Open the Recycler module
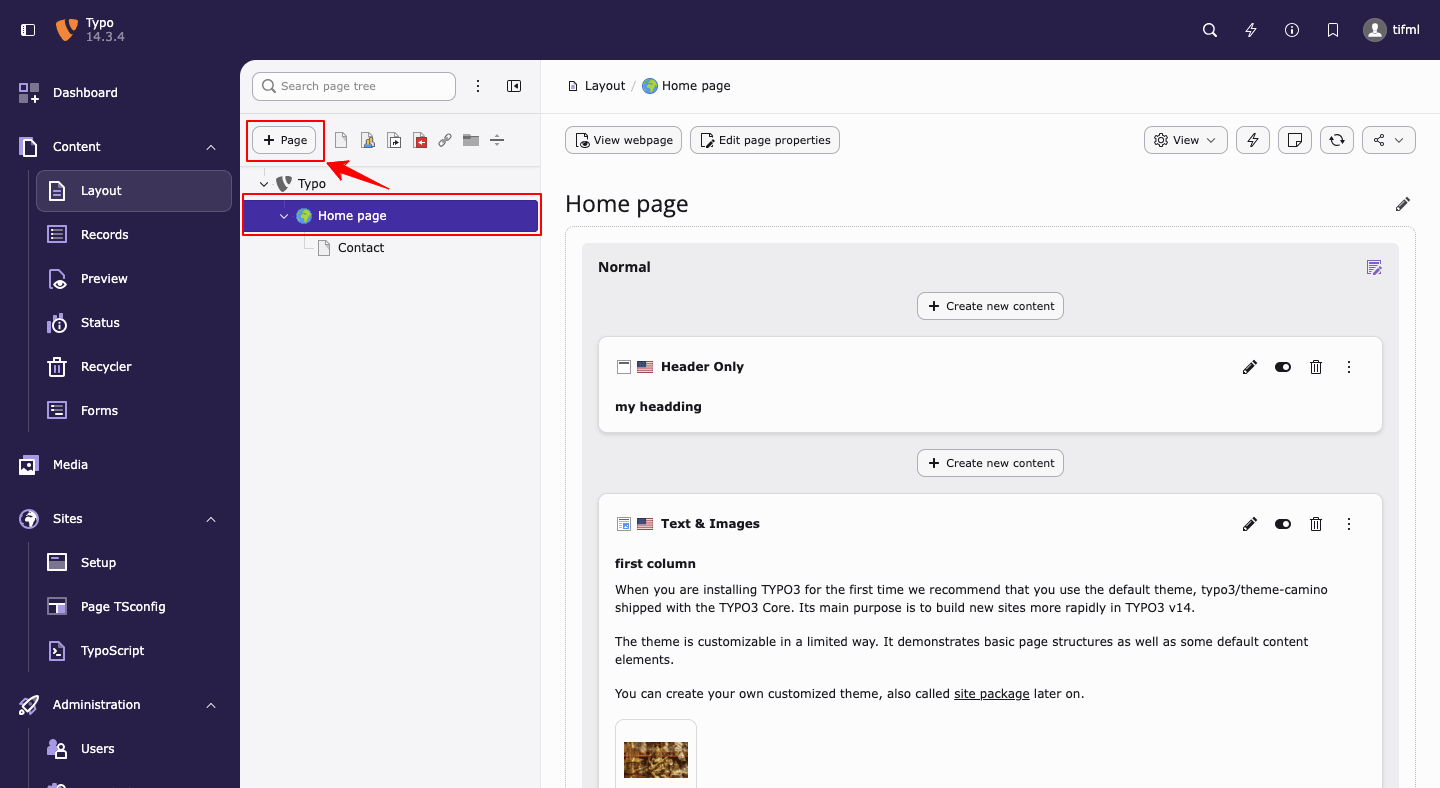The height and width of the screenshot is (788, 1440). (134, 367)
